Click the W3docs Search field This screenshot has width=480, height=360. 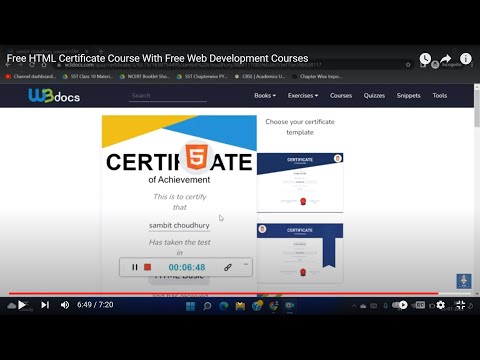pos(167,96)
